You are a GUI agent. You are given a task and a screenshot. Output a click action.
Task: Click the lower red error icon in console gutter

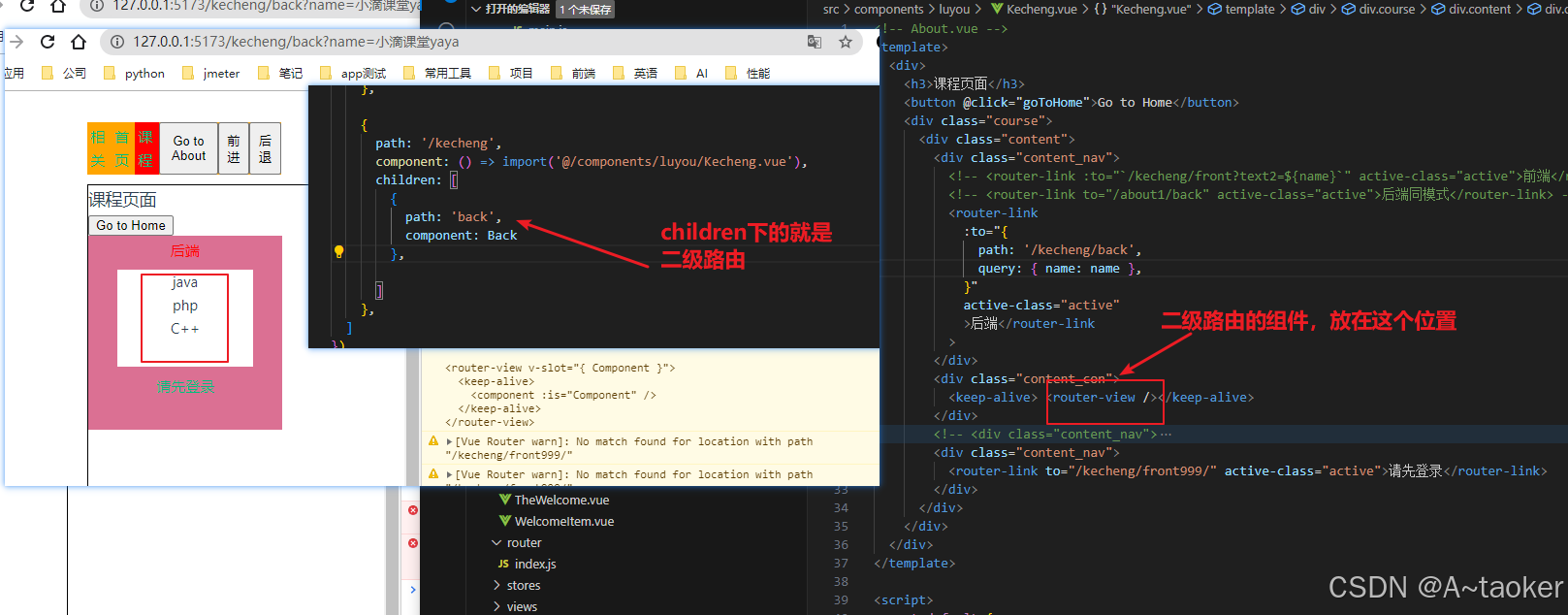(413, 543)
